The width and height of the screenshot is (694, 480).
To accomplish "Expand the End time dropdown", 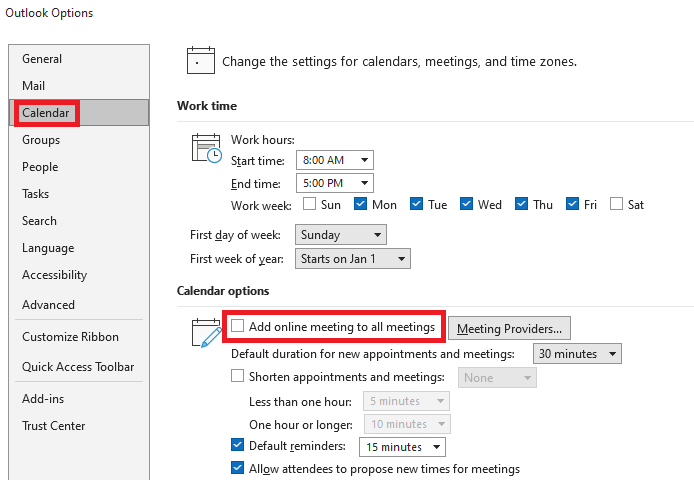I will pyautogui.click(x=334, y=182).
